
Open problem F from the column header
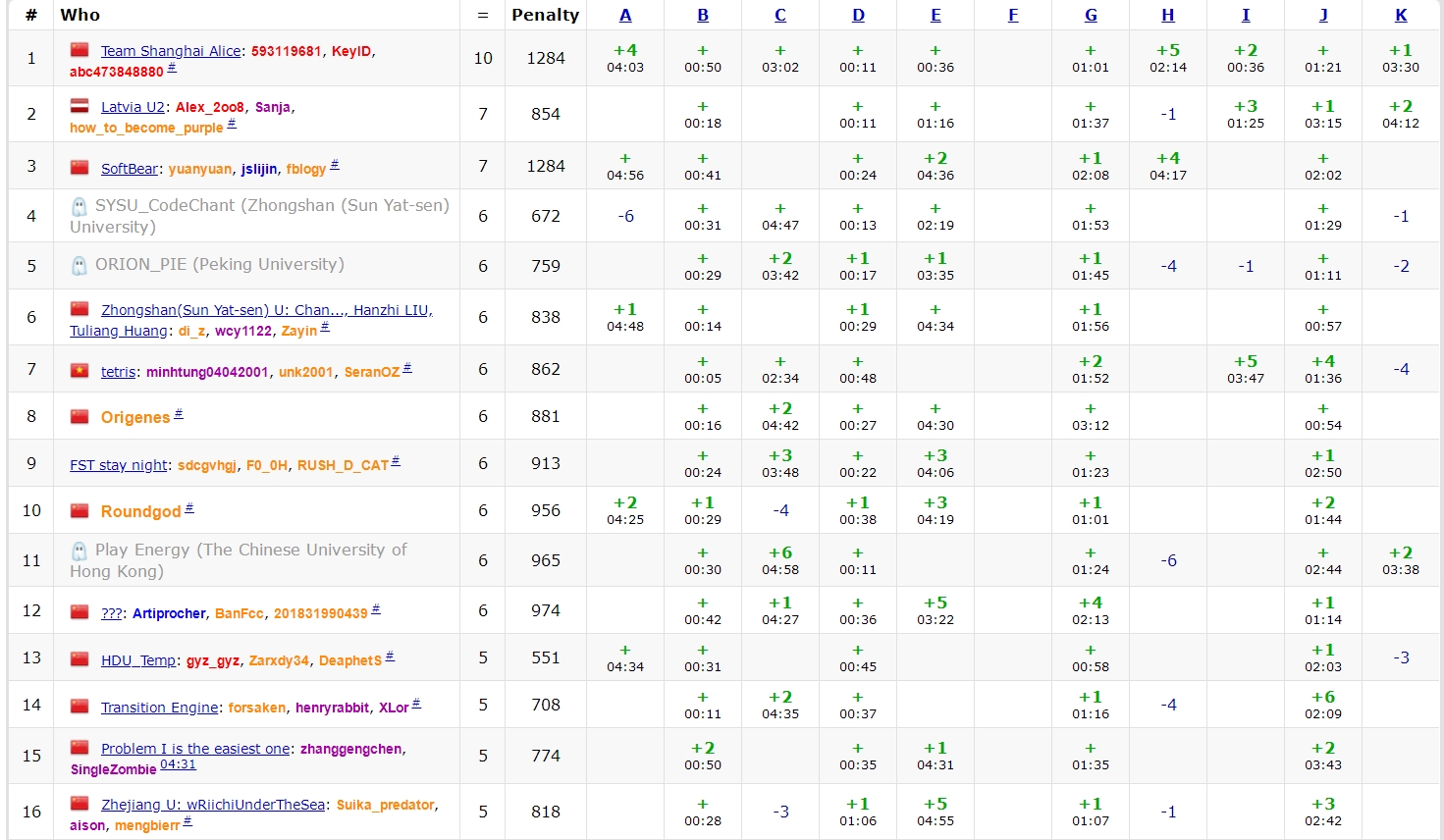[x=1013, y=15]
